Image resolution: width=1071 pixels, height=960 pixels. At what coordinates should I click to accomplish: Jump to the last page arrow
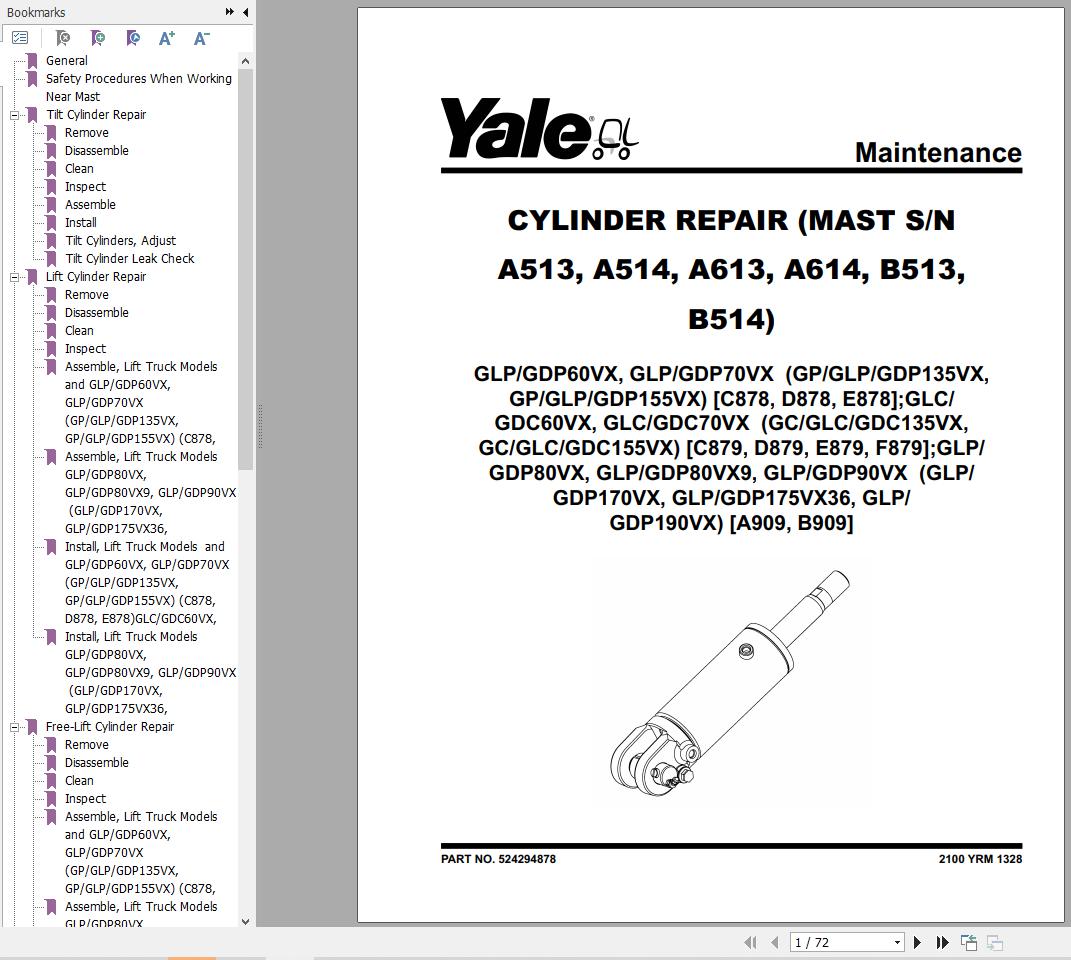pyautogui.click(x=943, y=943)
